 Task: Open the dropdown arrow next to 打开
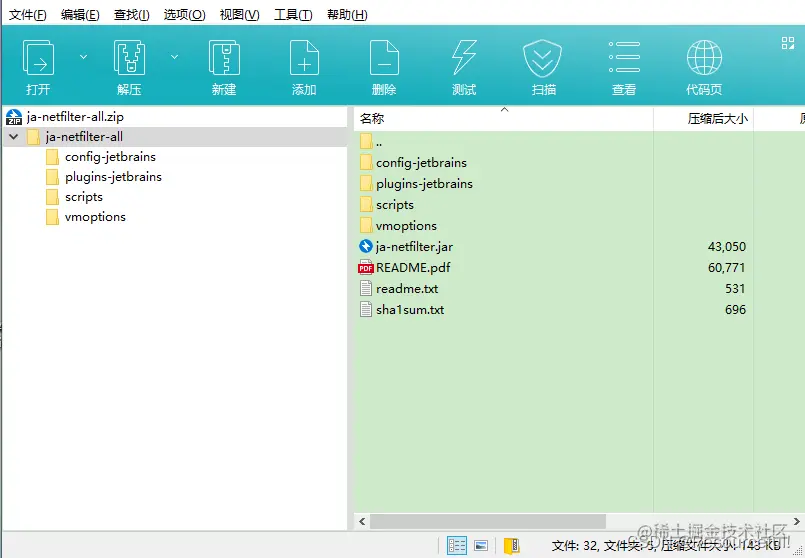click(83, 56)
